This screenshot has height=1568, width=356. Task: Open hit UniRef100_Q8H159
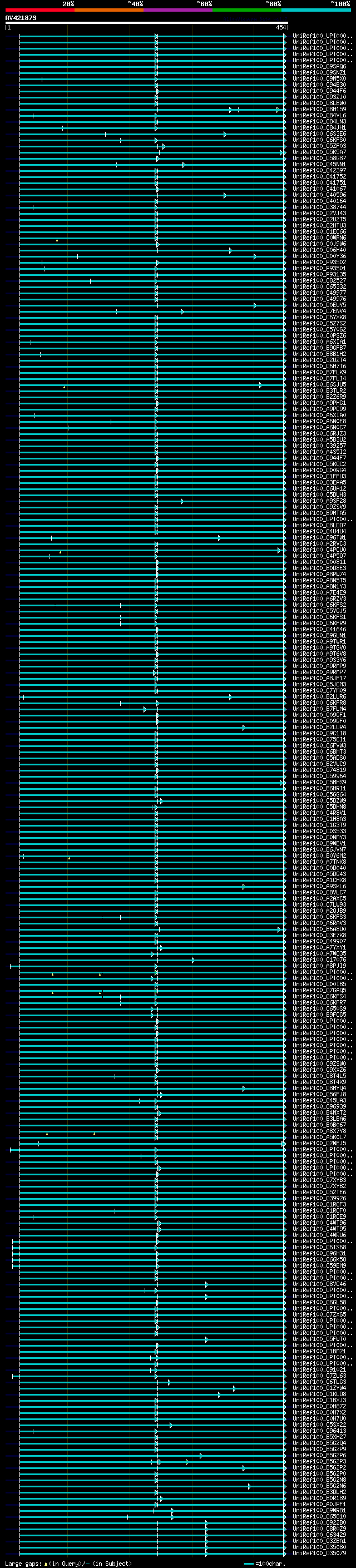click(319, 110)
